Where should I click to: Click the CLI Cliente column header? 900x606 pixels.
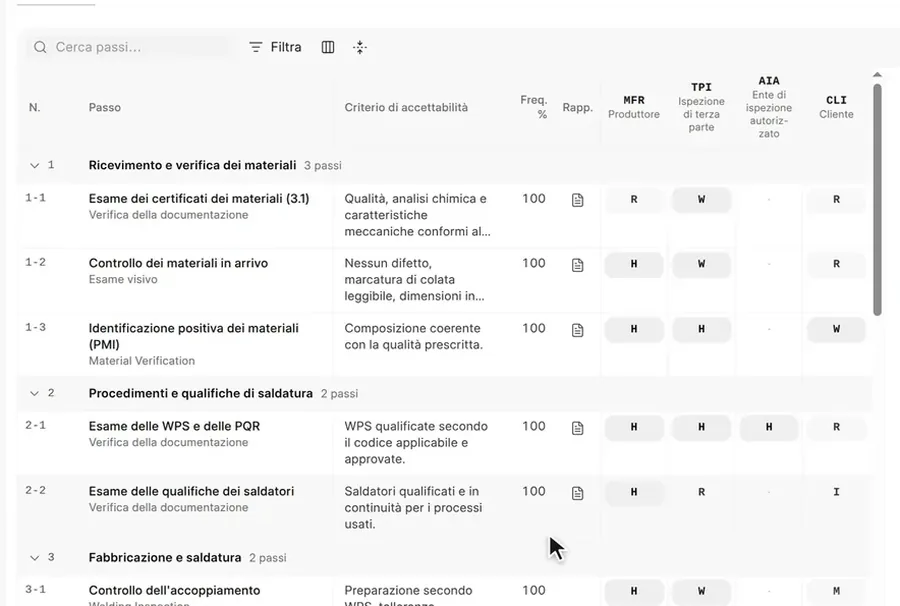(x=836, y=107)
